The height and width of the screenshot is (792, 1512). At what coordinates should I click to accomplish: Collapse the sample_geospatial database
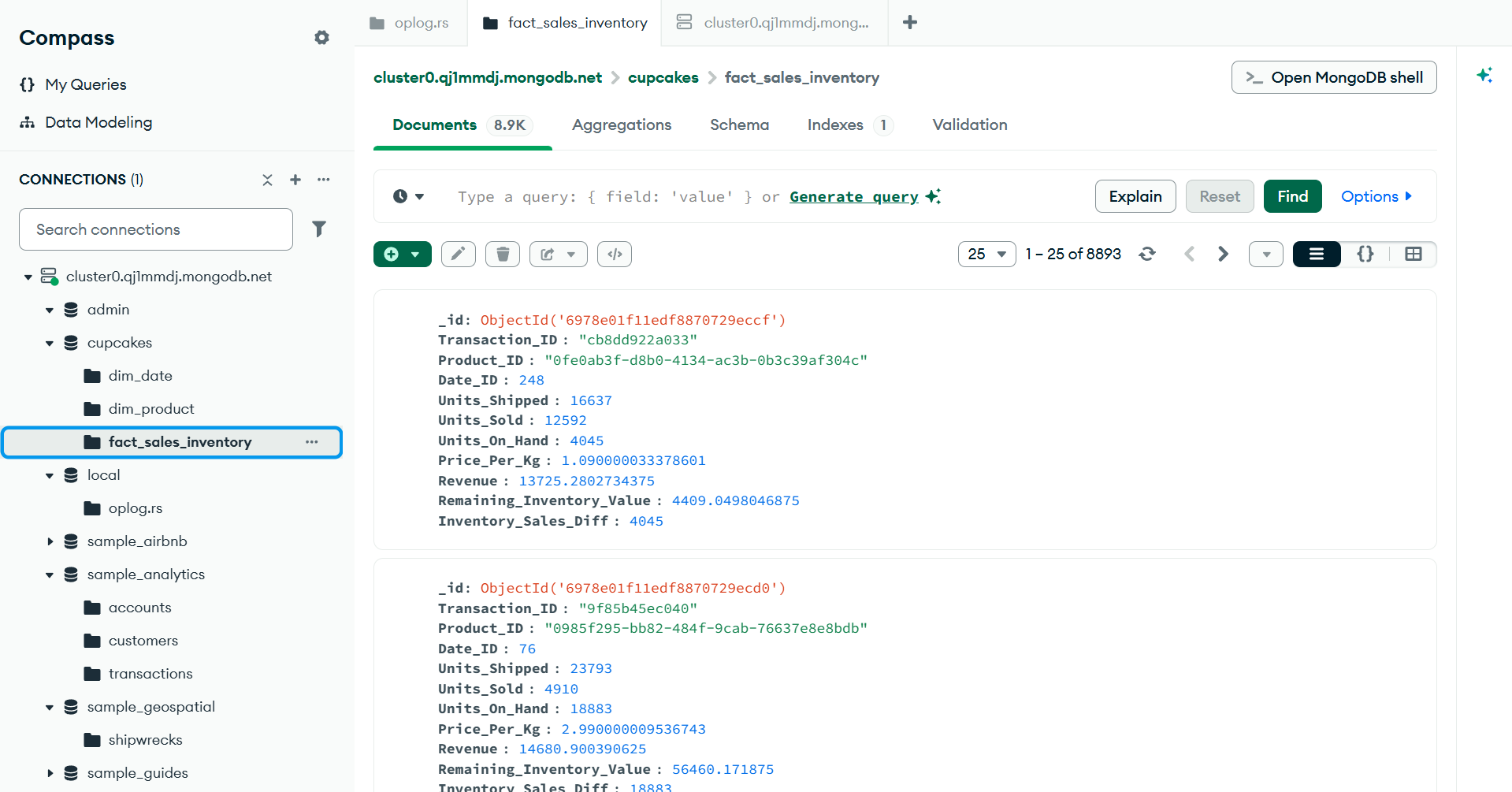[x=50, y=707]
